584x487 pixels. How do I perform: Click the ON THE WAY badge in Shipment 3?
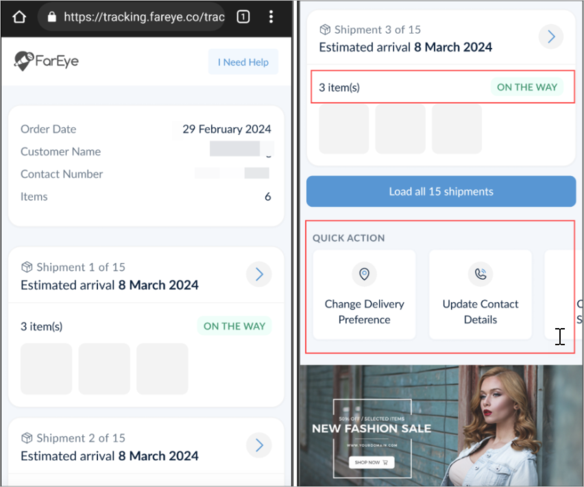[527, 87]
